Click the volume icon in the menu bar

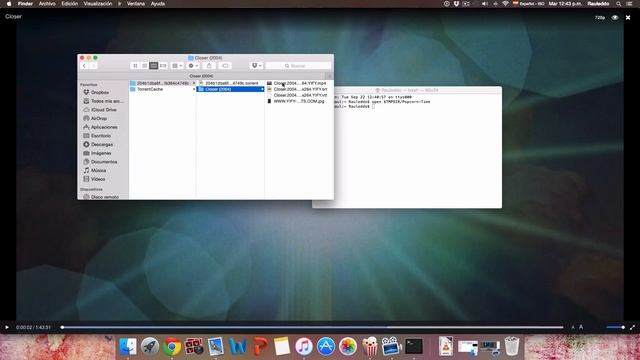coord(484,4)
